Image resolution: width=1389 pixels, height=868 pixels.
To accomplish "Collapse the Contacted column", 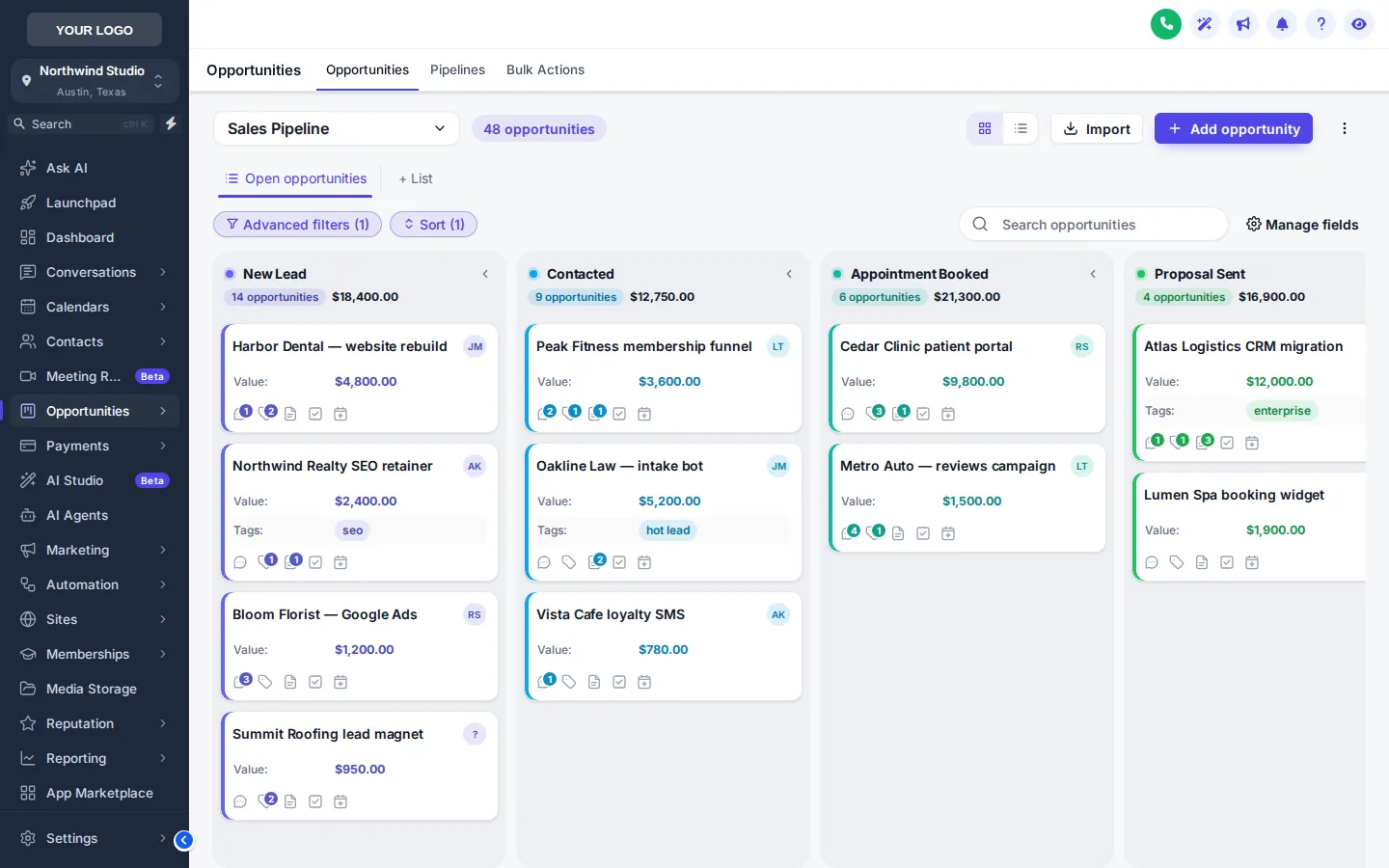I will point(789,274).
